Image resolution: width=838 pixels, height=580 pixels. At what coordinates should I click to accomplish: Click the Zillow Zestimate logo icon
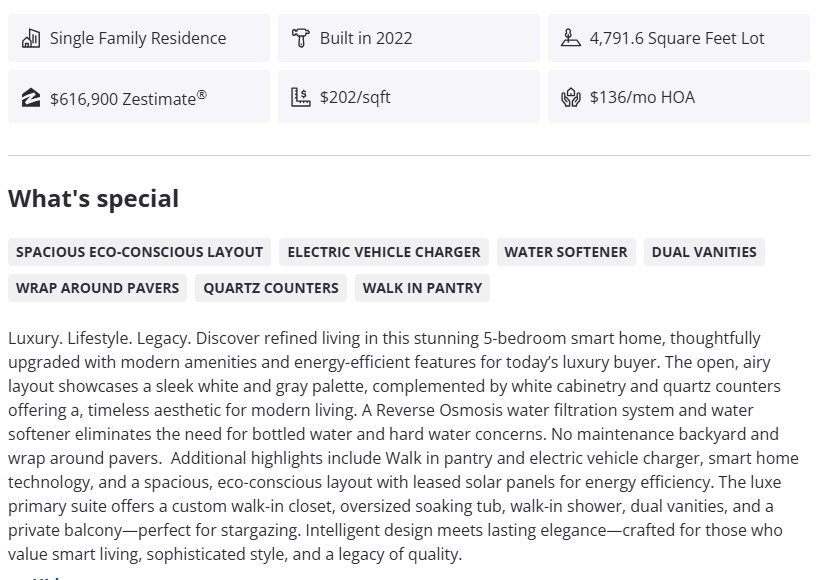point(31,97)
